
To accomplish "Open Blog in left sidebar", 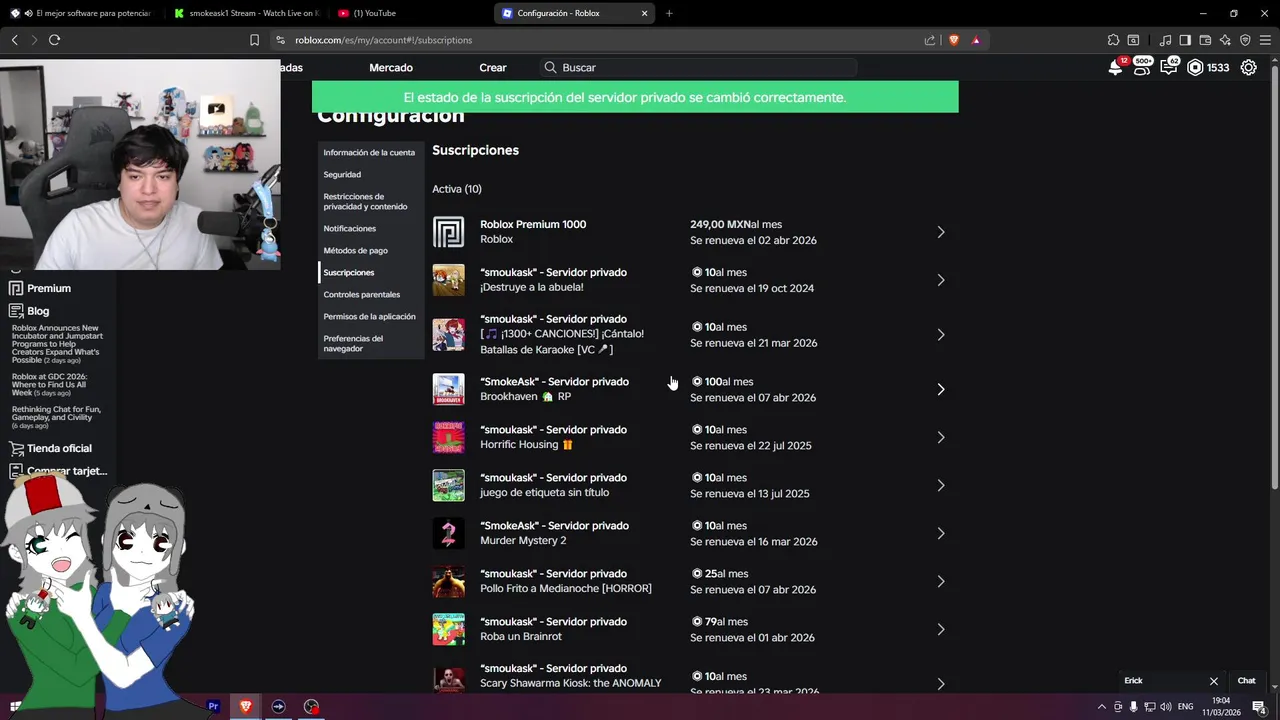I will [29, 311].
